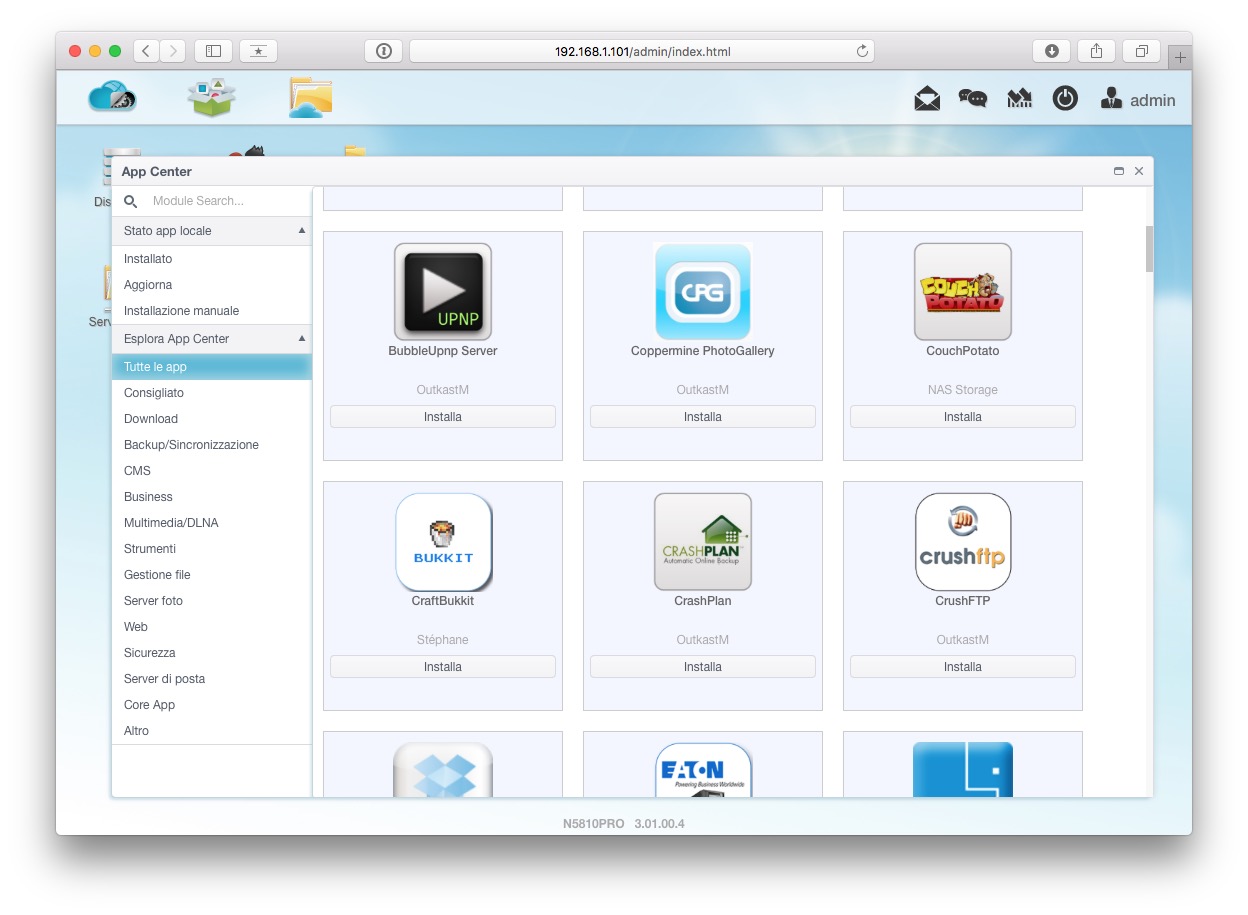Click the BubbleUpnp Server app icon
This screenshot has height=915, width=1248.
pyautogui.click(x=443, y=291)
